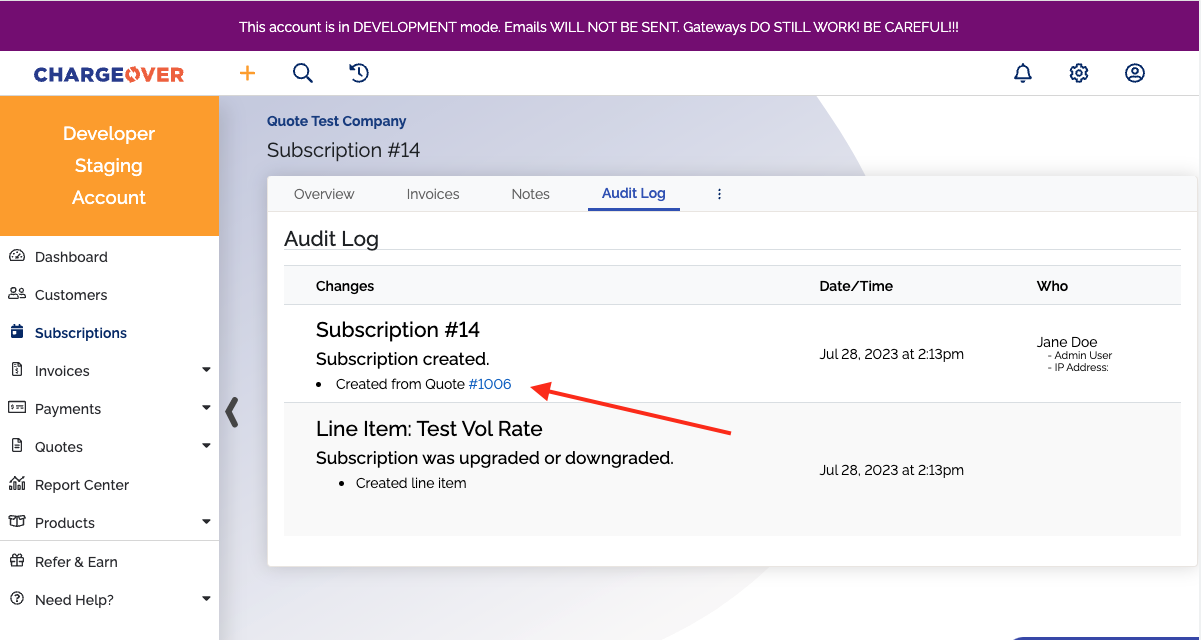Viewport: 1201px width, 640px height.
Task: Click the 'IP Address:' text
Action: point(1082,367)
